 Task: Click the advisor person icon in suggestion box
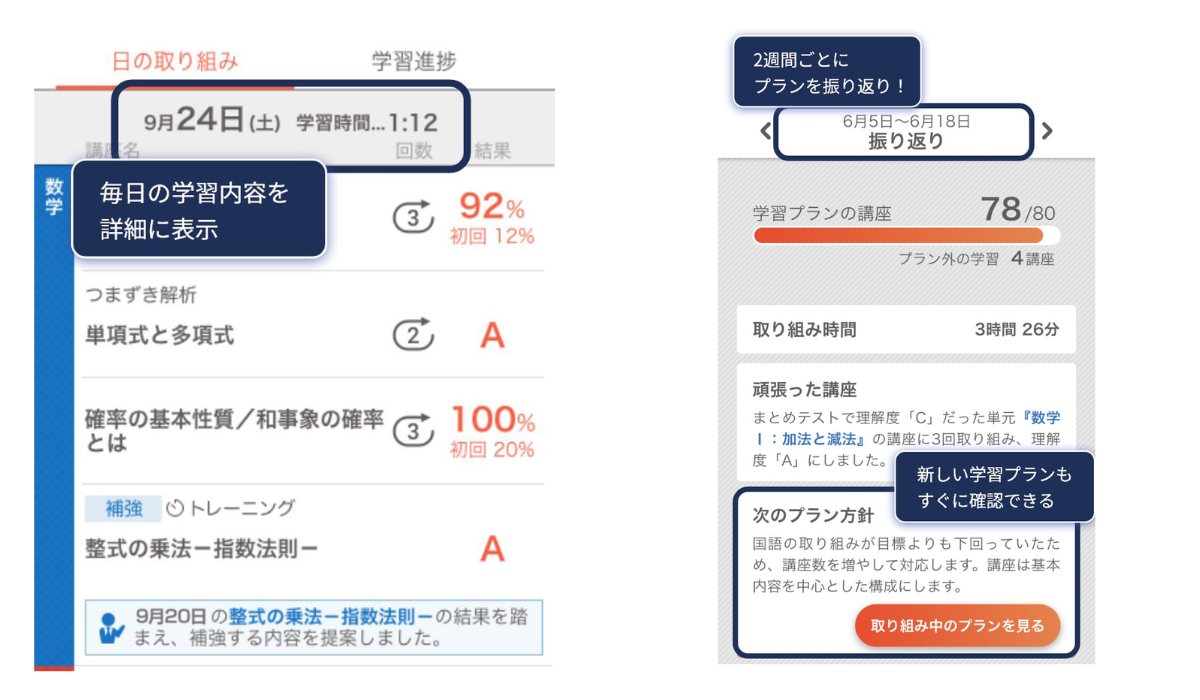pos(112,628)
